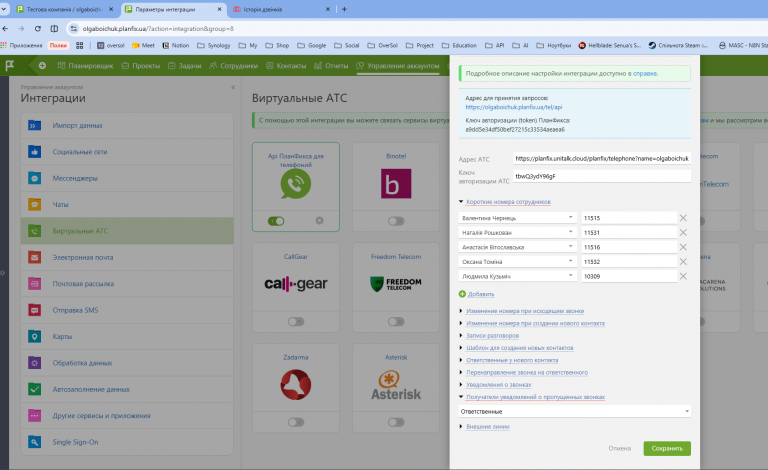Enable the Asterisk integration toggle
Viewport: 768px width, 470px height.
point(396,422)
